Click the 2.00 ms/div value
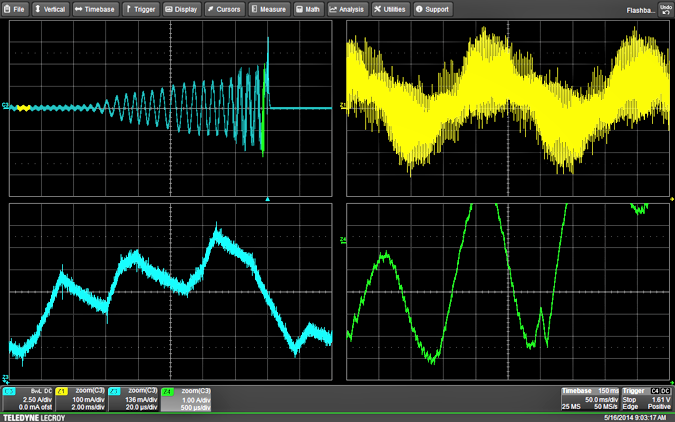 [88, 407]
